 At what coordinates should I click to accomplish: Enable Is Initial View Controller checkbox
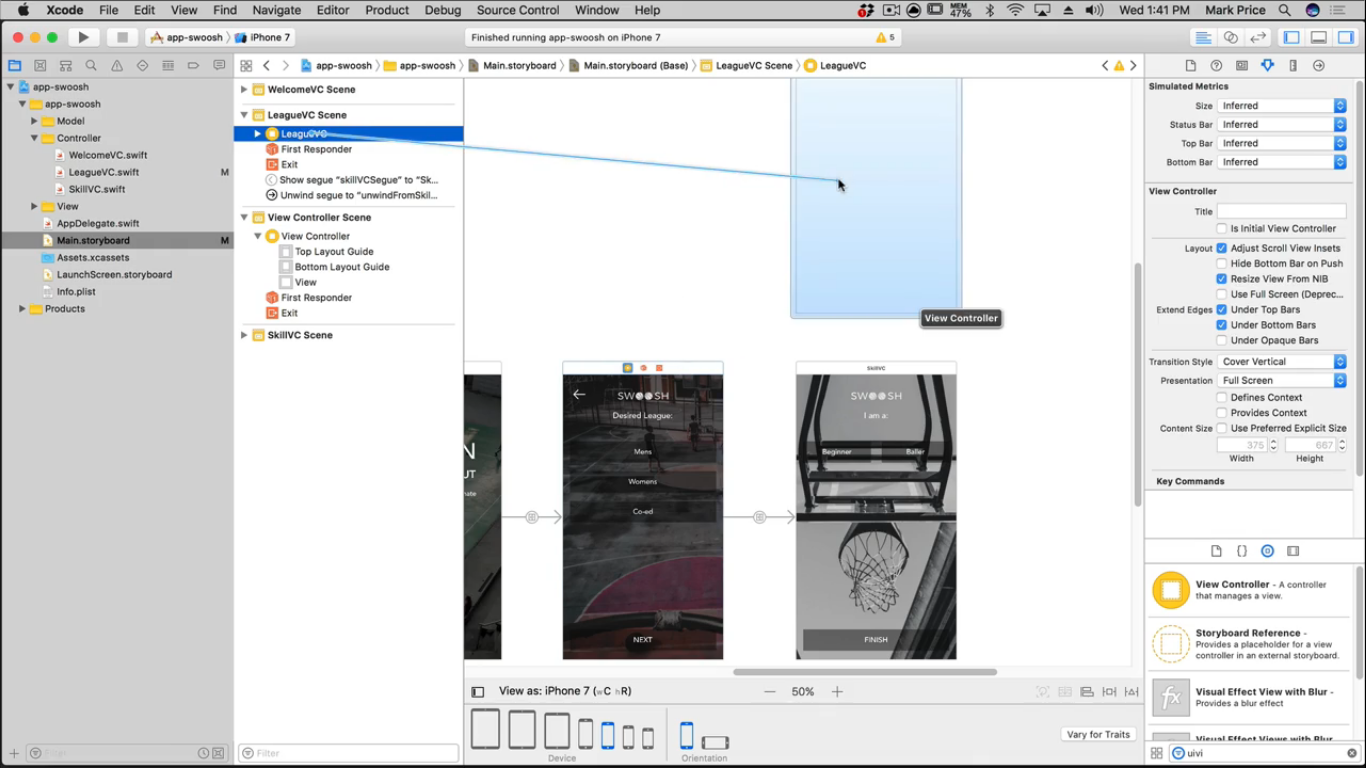click(x=1221, y=229)
